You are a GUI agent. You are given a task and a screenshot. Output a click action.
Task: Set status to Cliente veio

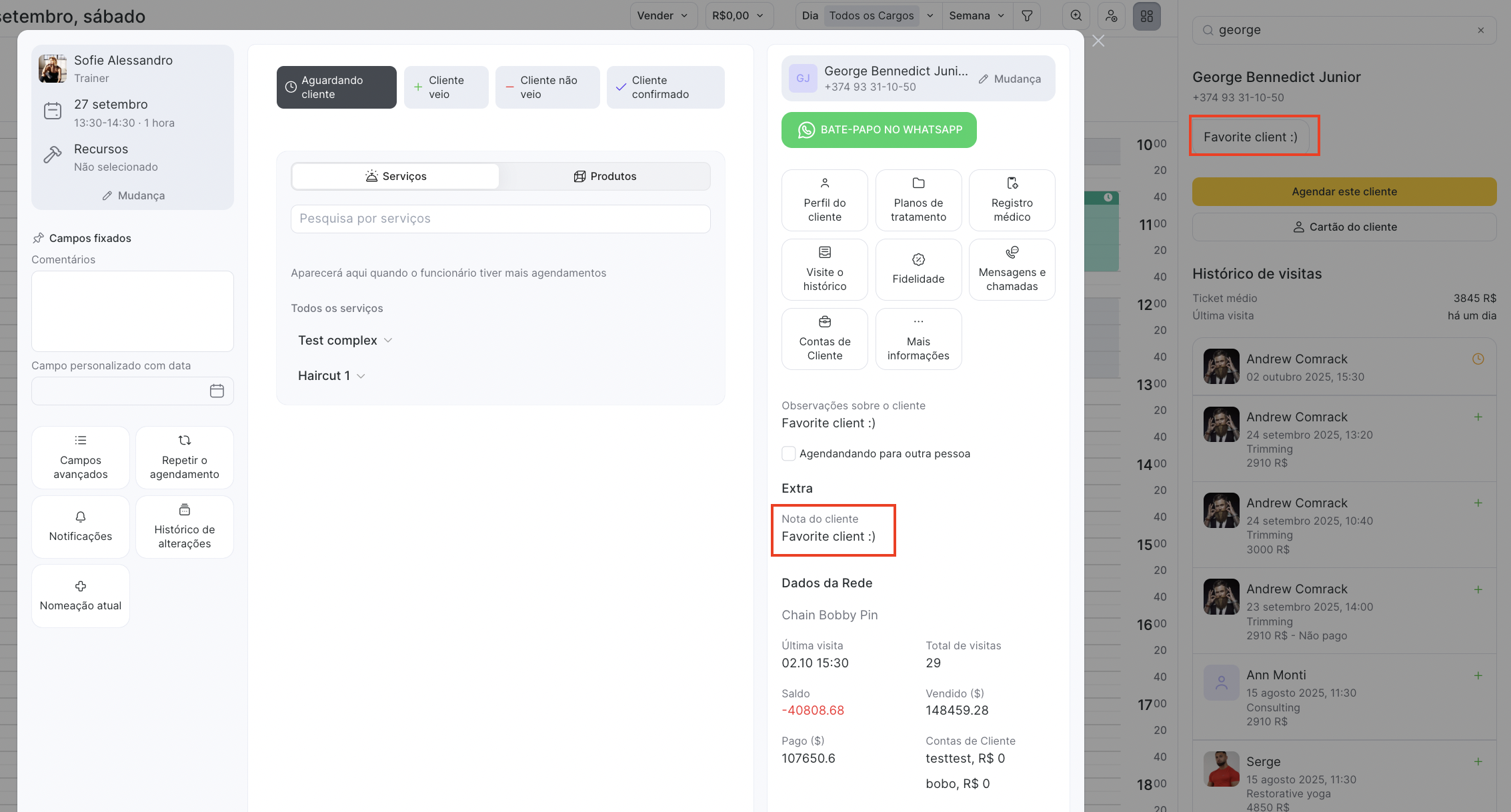click(x=445, y=87)
